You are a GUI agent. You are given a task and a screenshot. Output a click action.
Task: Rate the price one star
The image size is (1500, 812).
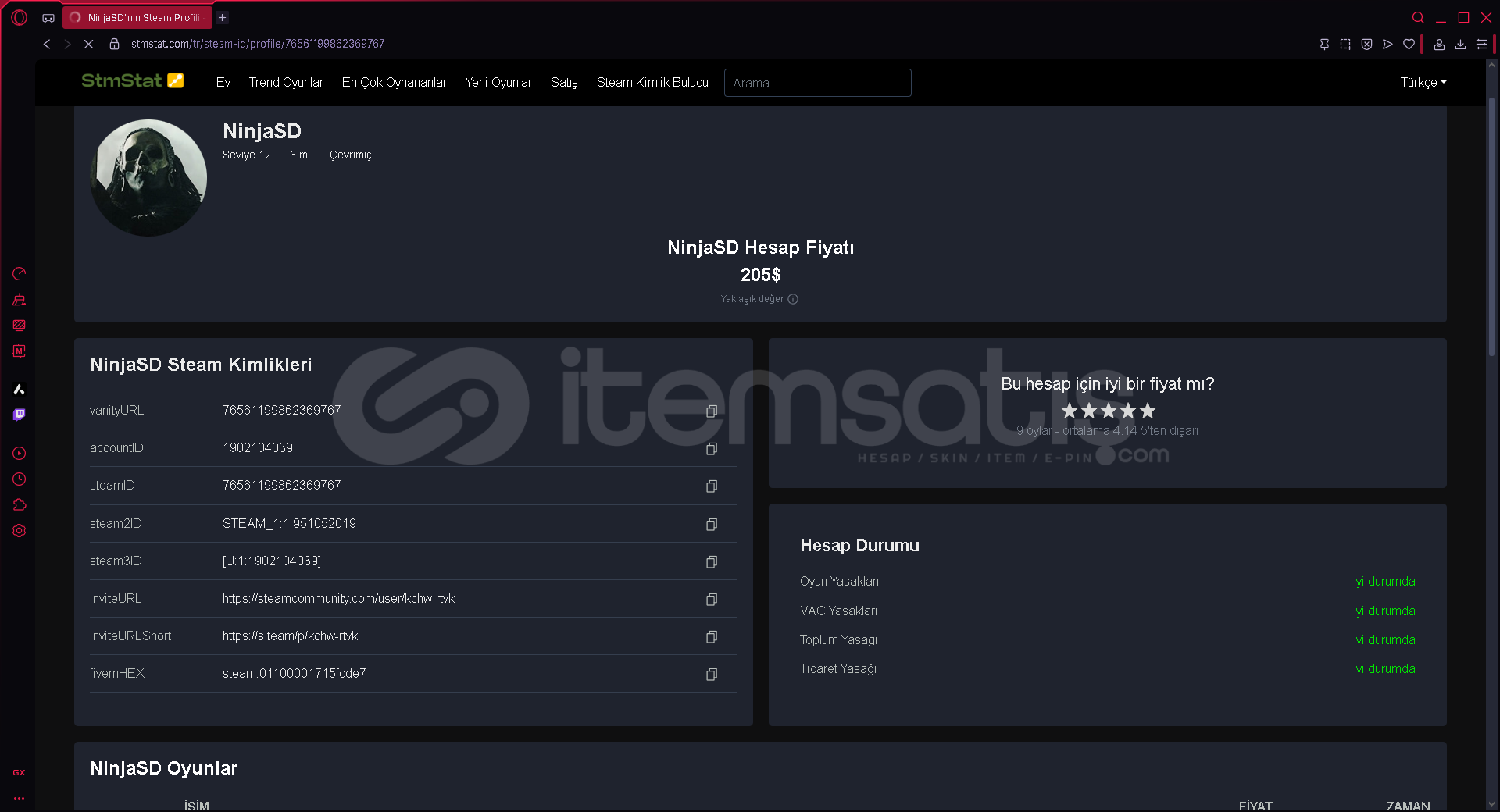(x=1070, y=411)
